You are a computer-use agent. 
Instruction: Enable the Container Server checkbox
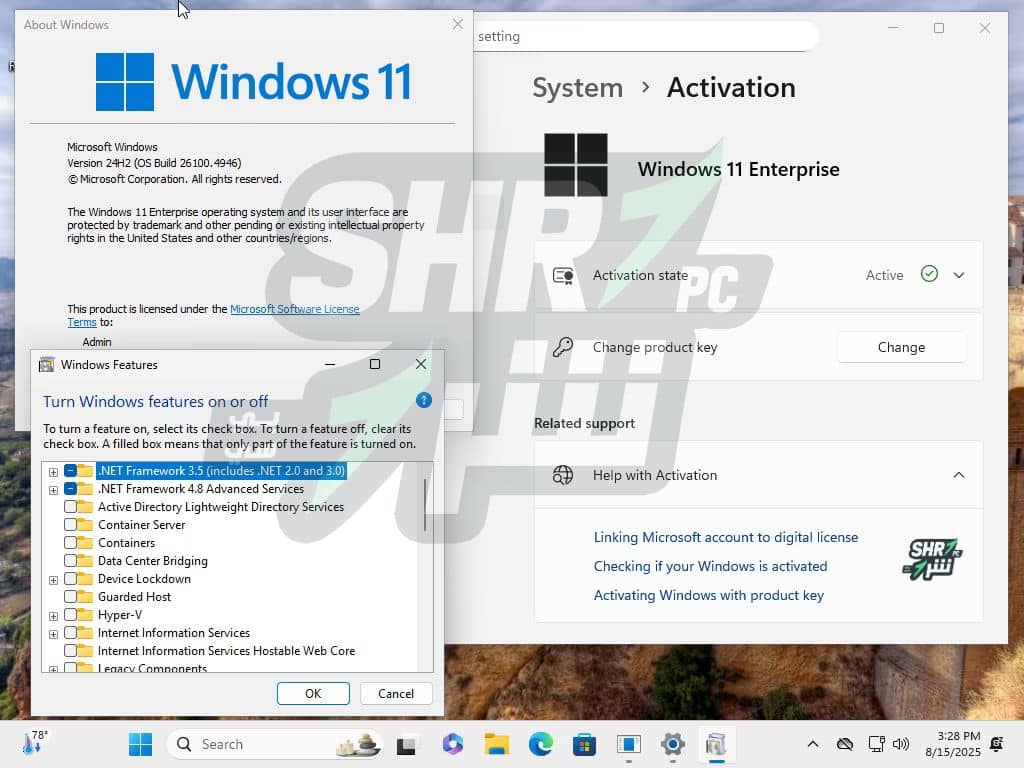(71, 524)
